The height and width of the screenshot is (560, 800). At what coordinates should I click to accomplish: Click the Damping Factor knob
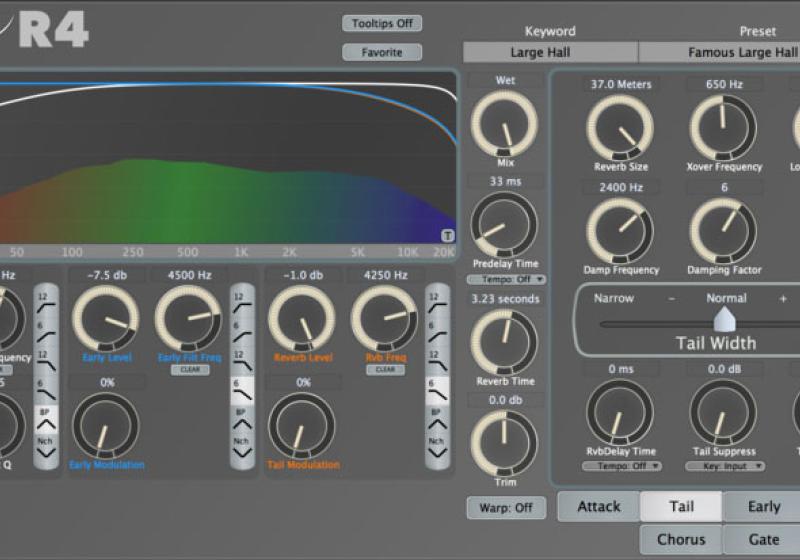pos(723,231)
